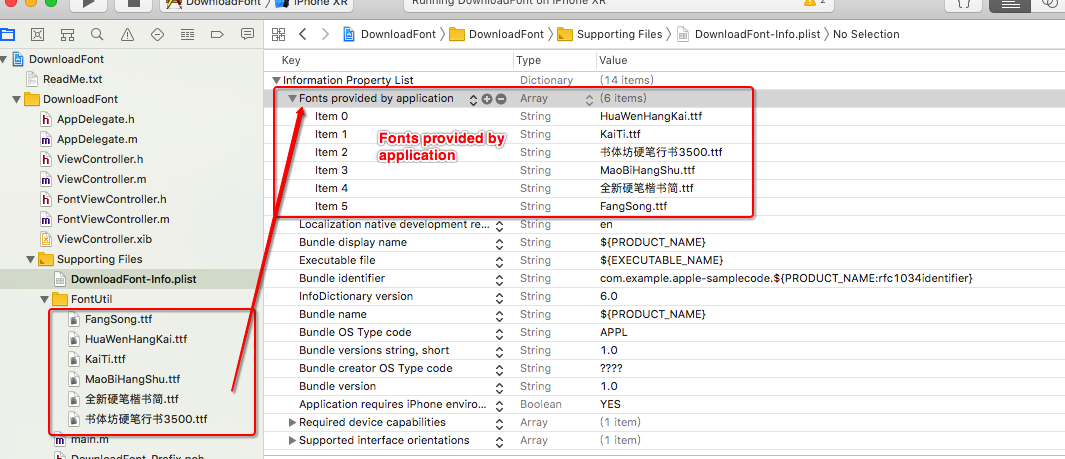Click Supporting Files in jump bar

[x=609, y=34]
